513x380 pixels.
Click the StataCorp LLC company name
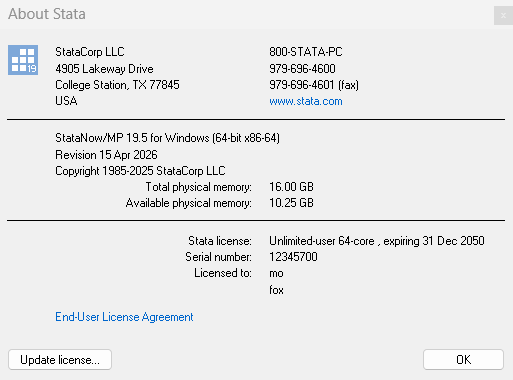tap(90, 52)
